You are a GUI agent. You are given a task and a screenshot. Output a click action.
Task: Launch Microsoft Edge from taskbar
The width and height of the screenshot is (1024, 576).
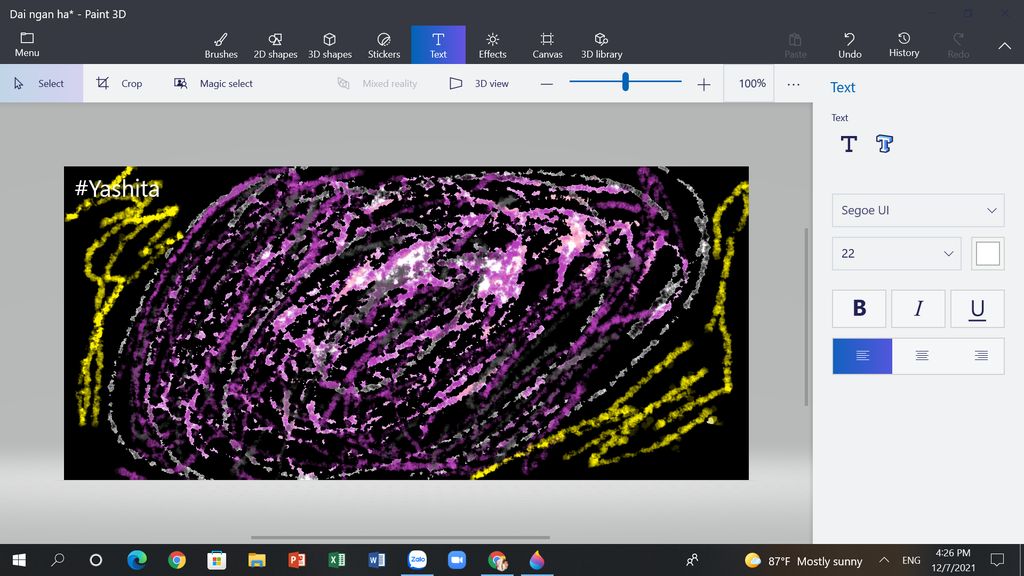(136, 560)
